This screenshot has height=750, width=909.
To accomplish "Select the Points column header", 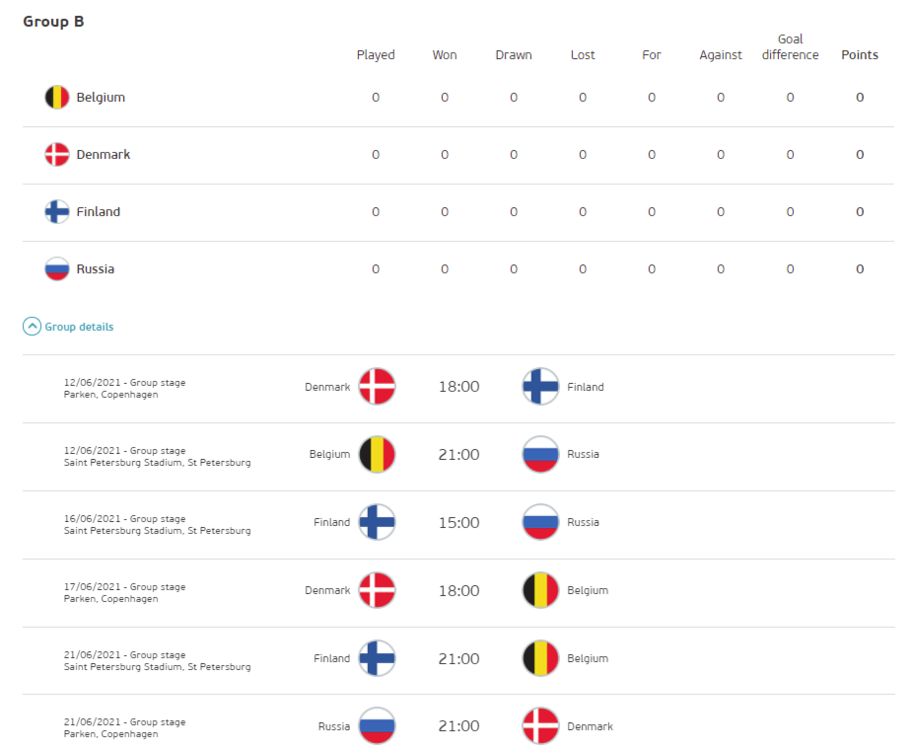I will pyautogui.click(x=859, y=55).
